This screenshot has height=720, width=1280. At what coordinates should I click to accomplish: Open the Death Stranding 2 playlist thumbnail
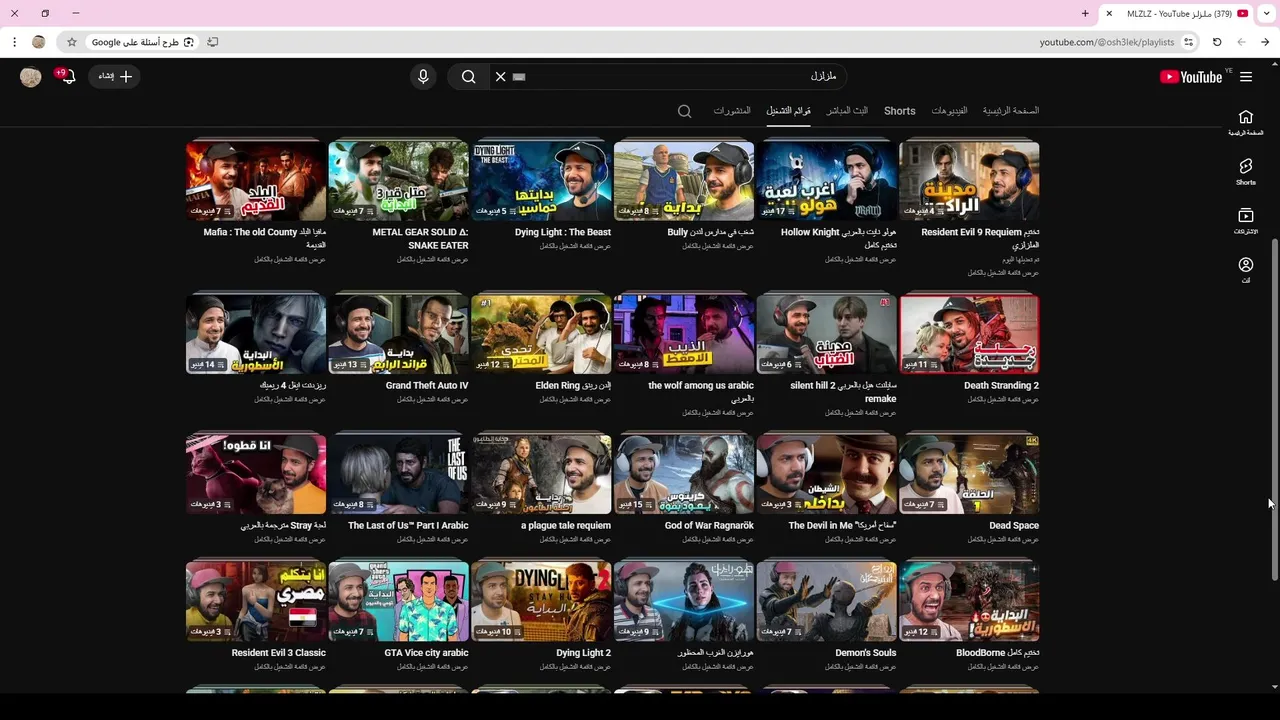969,334
